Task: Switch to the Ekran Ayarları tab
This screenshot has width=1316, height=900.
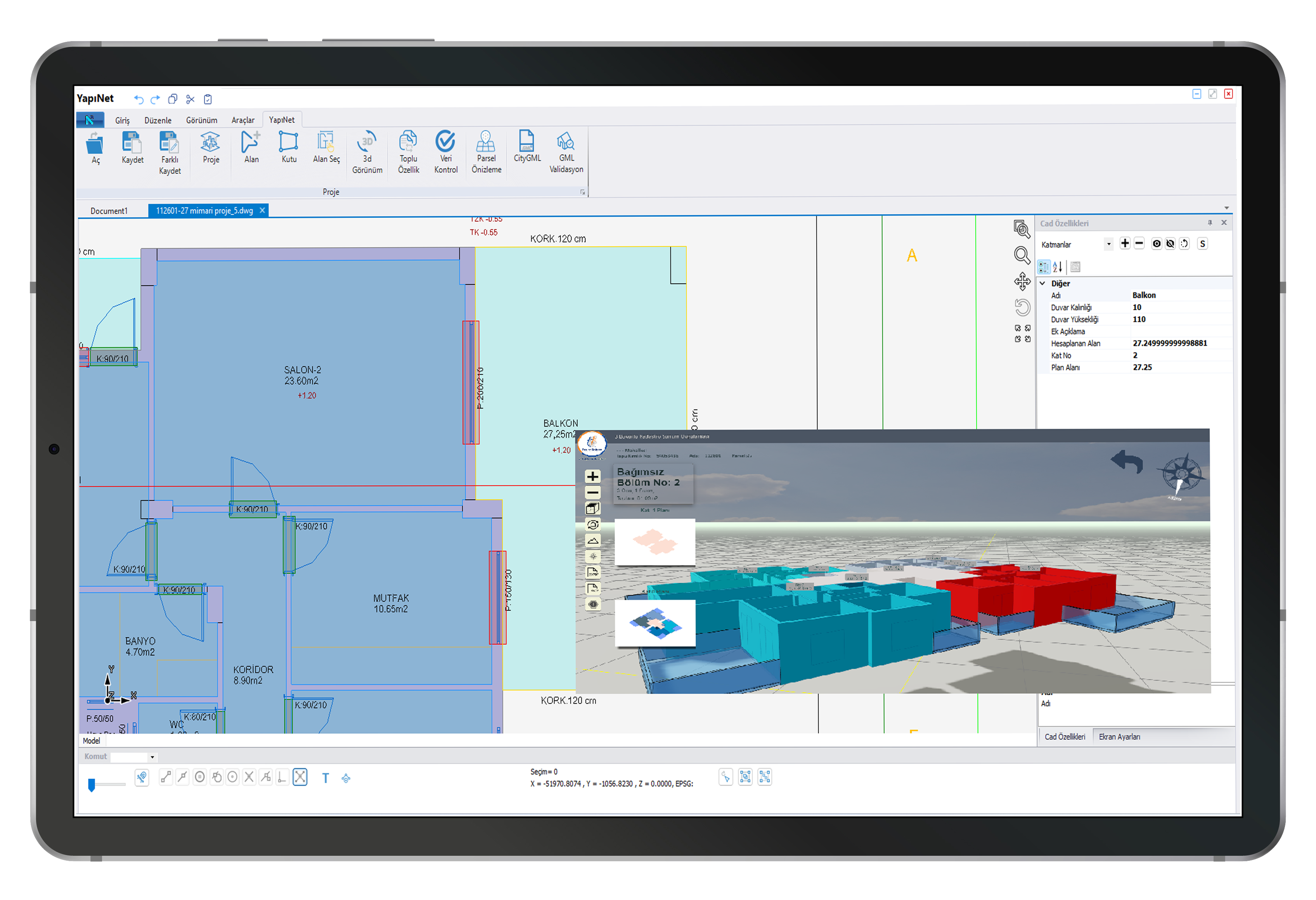Action: (x=1119, y=737)
